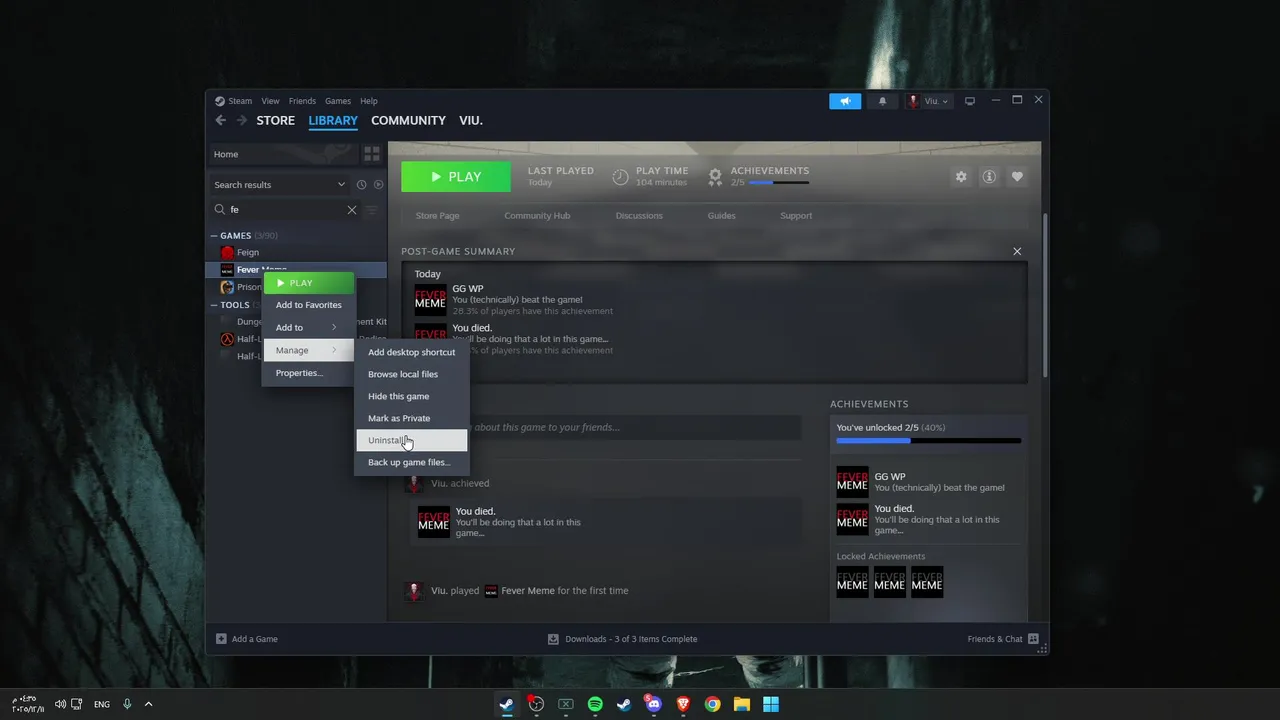The height and width of the screenshot is (720, 1280).
Task: Close the Post-Game Summary panel
Action: click(1017, 252)
